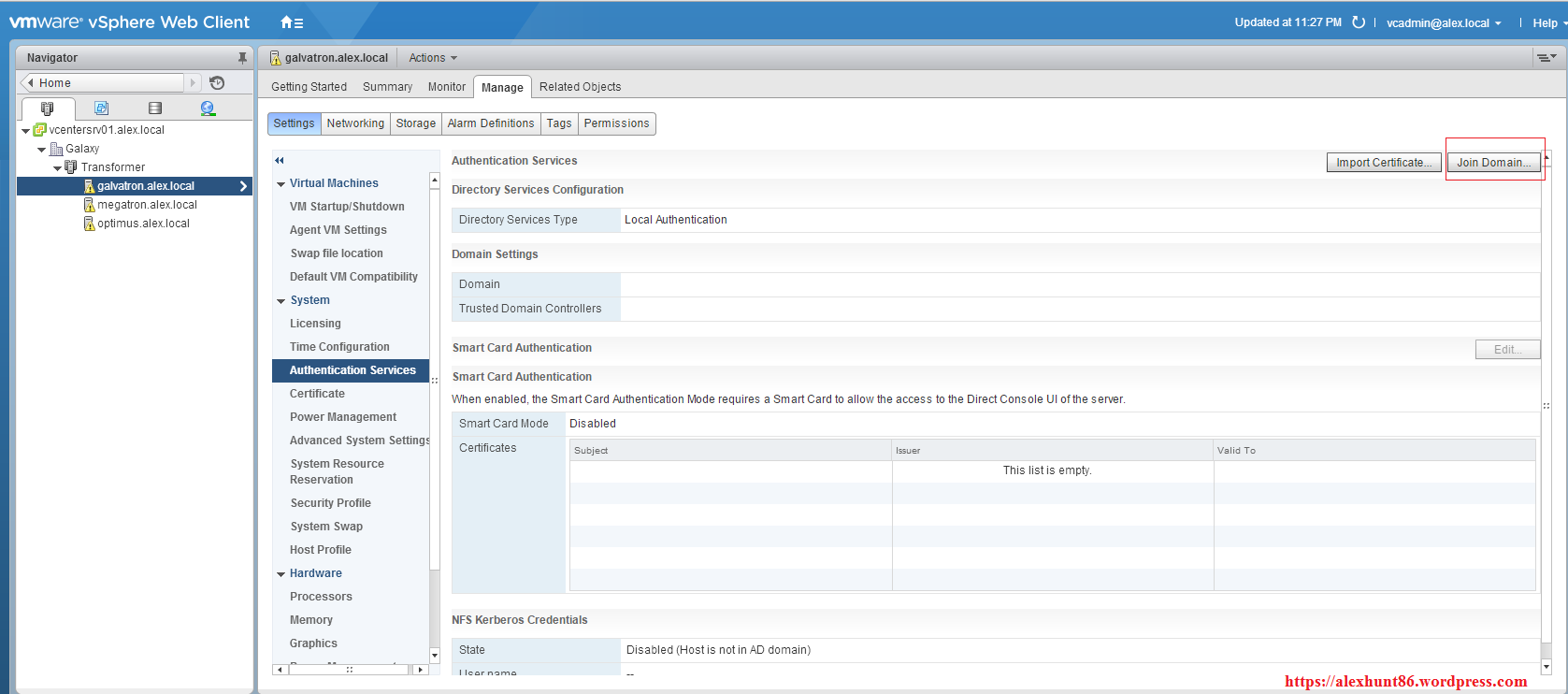
Task: Click the settings menu scroll-down arrow
Action: coord(434,656)
